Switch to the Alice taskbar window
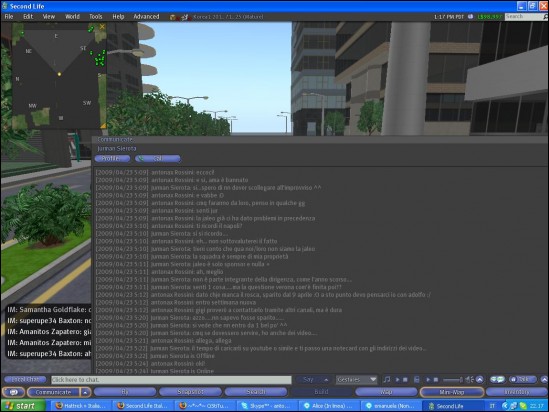This screenshot has height=412, width=549. 328,406
